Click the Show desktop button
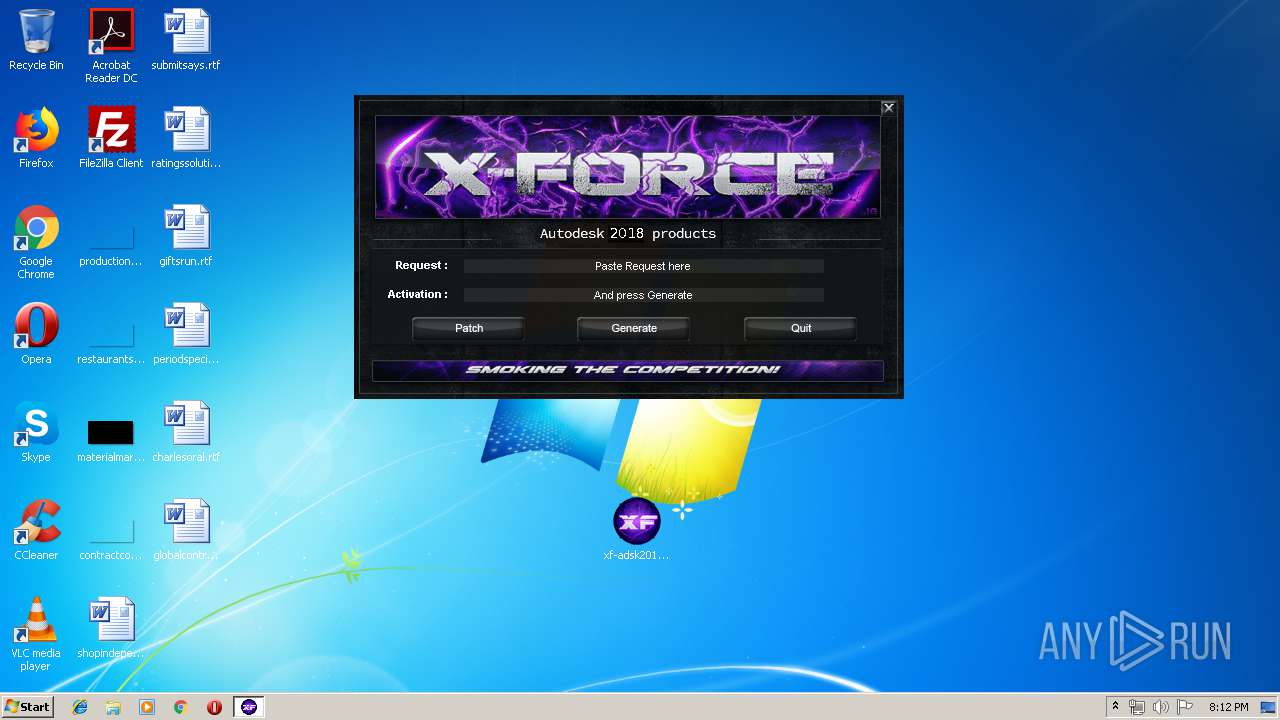This screenshot has width=1280, height=720. (x=1269, y=707)
